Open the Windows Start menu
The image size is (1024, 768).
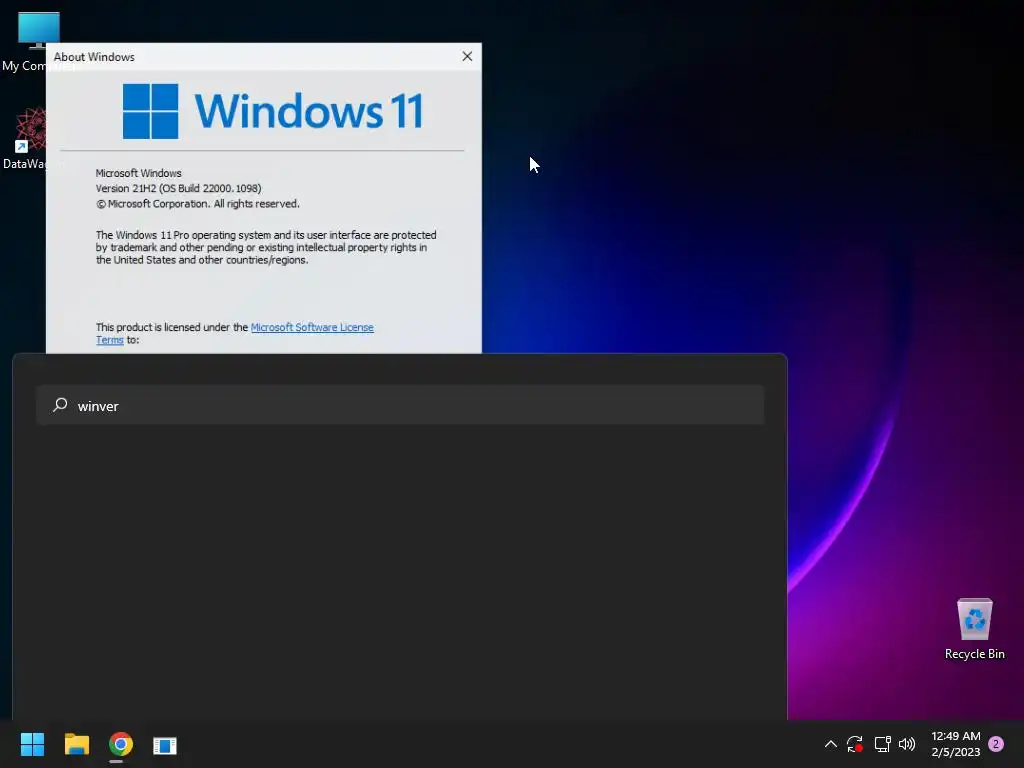(x=32, y=744)
